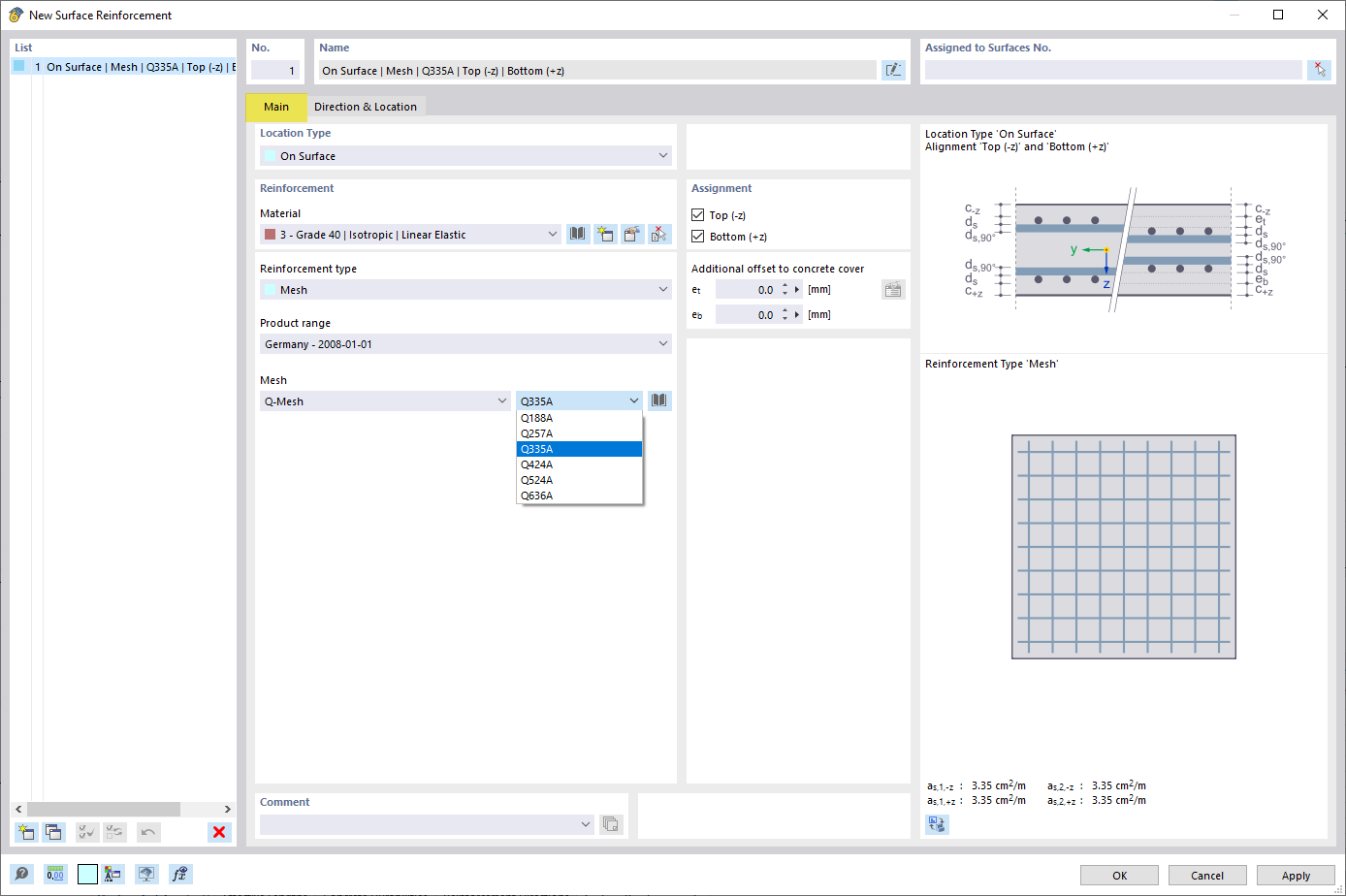Click the red X delete icon
Viewport: 1346px width, 896px height.
tap(219, 832)
